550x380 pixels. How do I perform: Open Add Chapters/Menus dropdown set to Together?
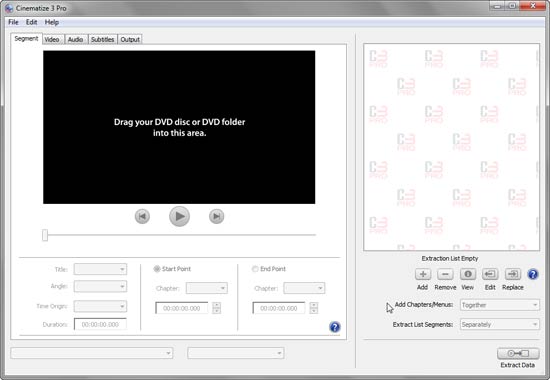point(499,305)
